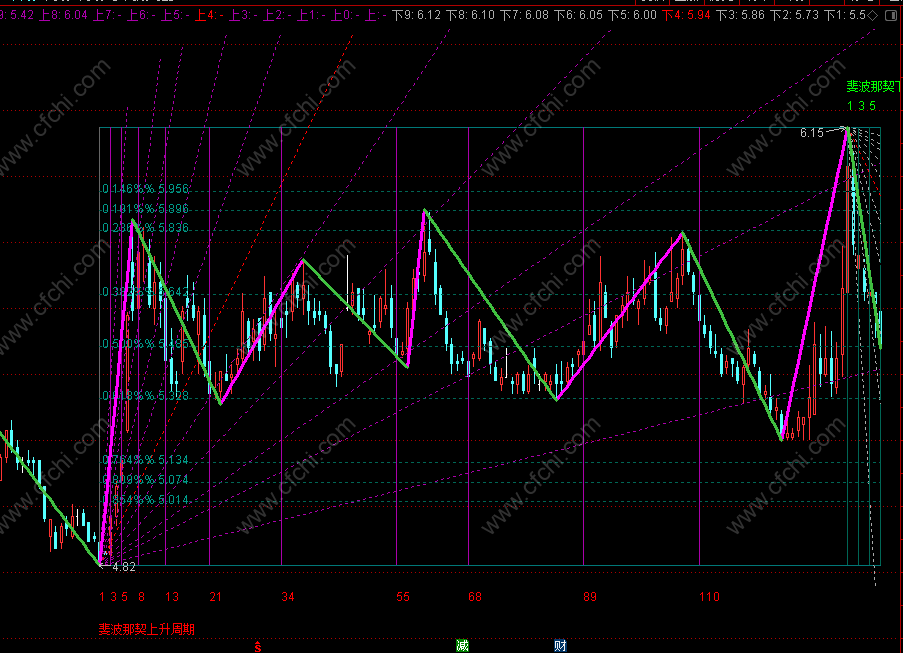Viewport: 903px width, 653px height.
Task: Click the 6.15 high price label
Action: 811,133
